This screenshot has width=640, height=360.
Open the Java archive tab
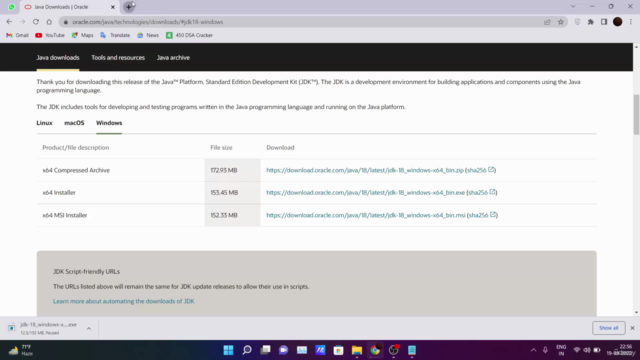(173, 58)
